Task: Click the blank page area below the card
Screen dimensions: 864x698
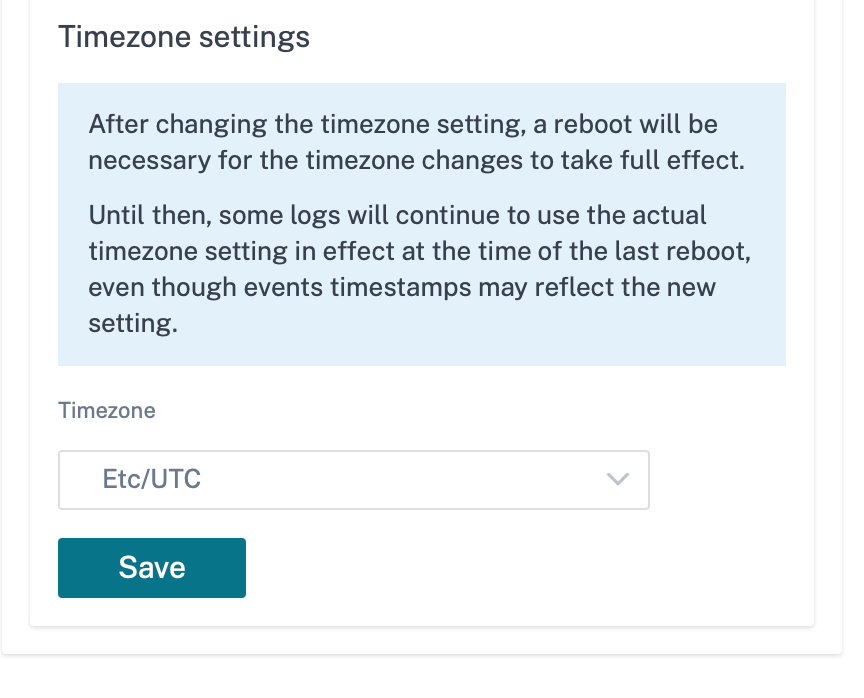Action: pos(422,677)
